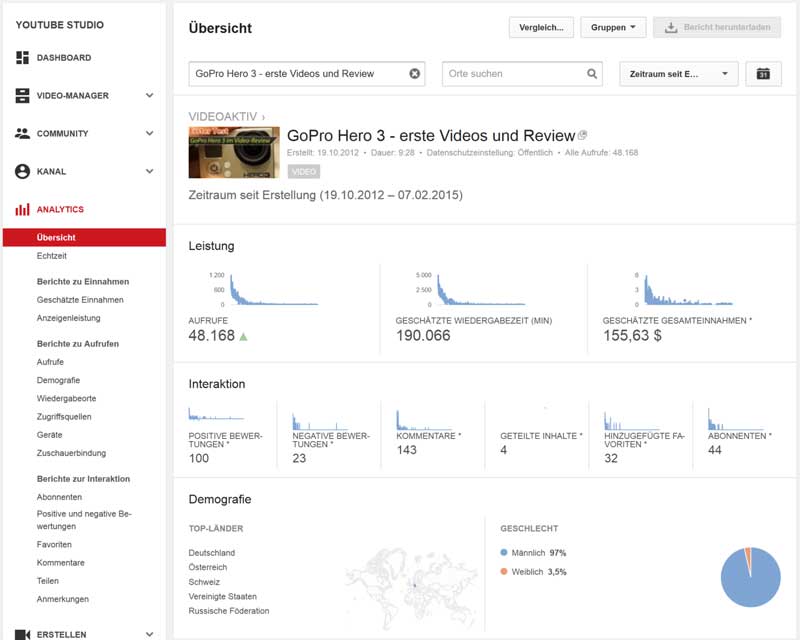
Task: Open Anzeigenleistung report
Action: (x=68, y=318)
